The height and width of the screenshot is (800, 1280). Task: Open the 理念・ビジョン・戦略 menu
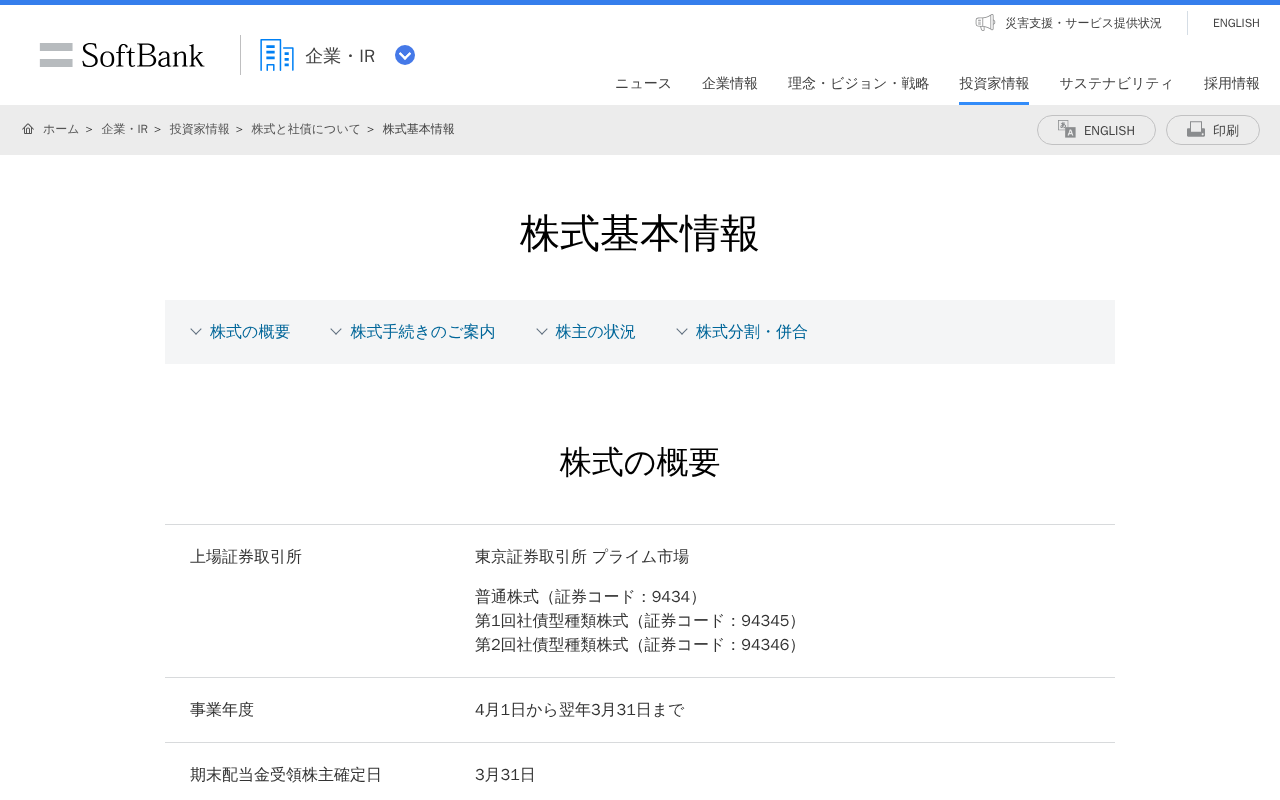(858, 83)
